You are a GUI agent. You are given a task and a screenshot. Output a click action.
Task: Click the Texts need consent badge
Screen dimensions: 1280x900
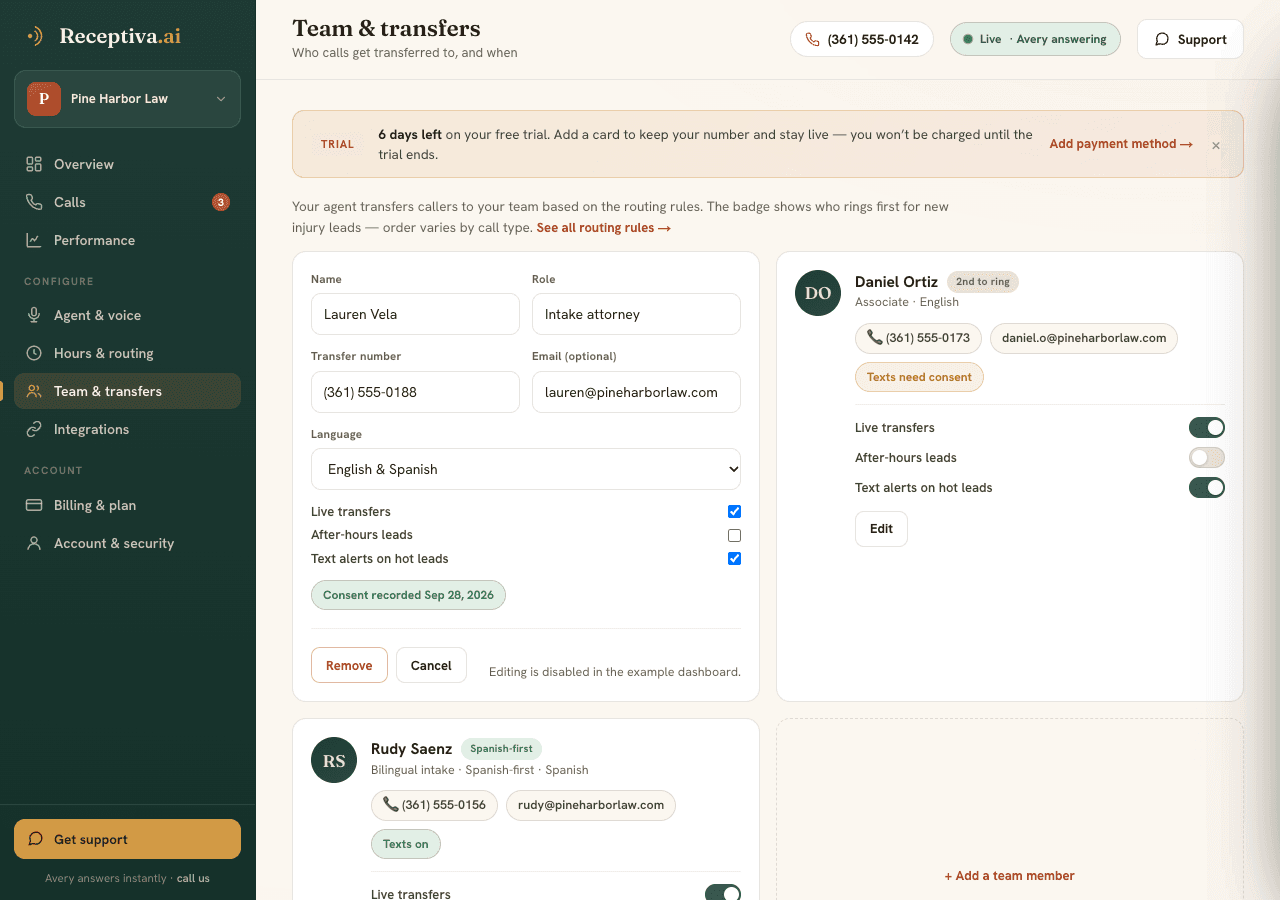[x=919, y=377]
